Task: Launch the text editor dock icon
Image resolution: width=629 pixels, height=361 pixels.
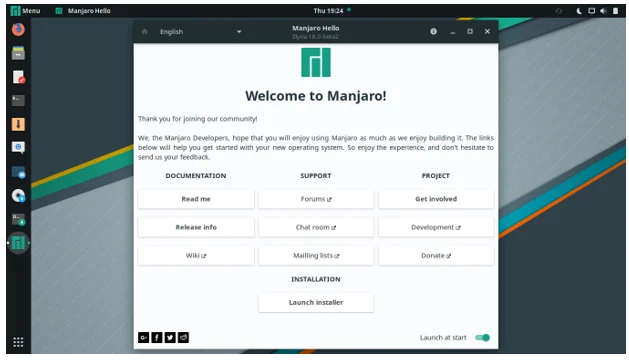Action: coord(18,77)
